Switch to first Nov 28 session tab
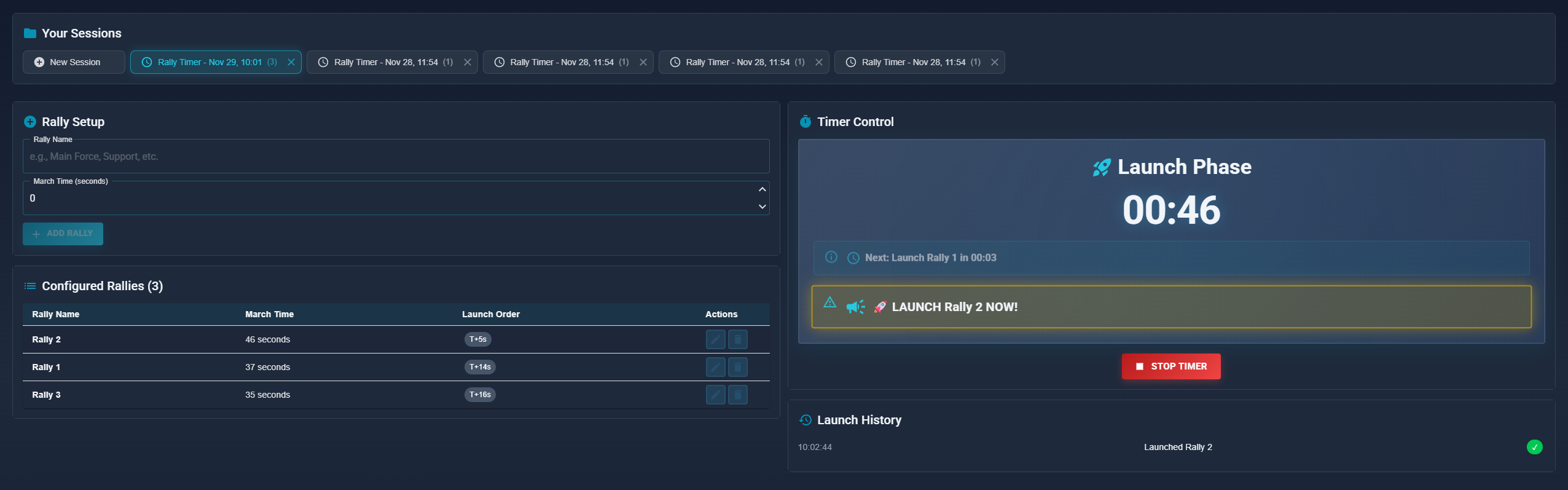Image resolution: width=1568 pixels, height=490 pixels. tap(386, 62)
